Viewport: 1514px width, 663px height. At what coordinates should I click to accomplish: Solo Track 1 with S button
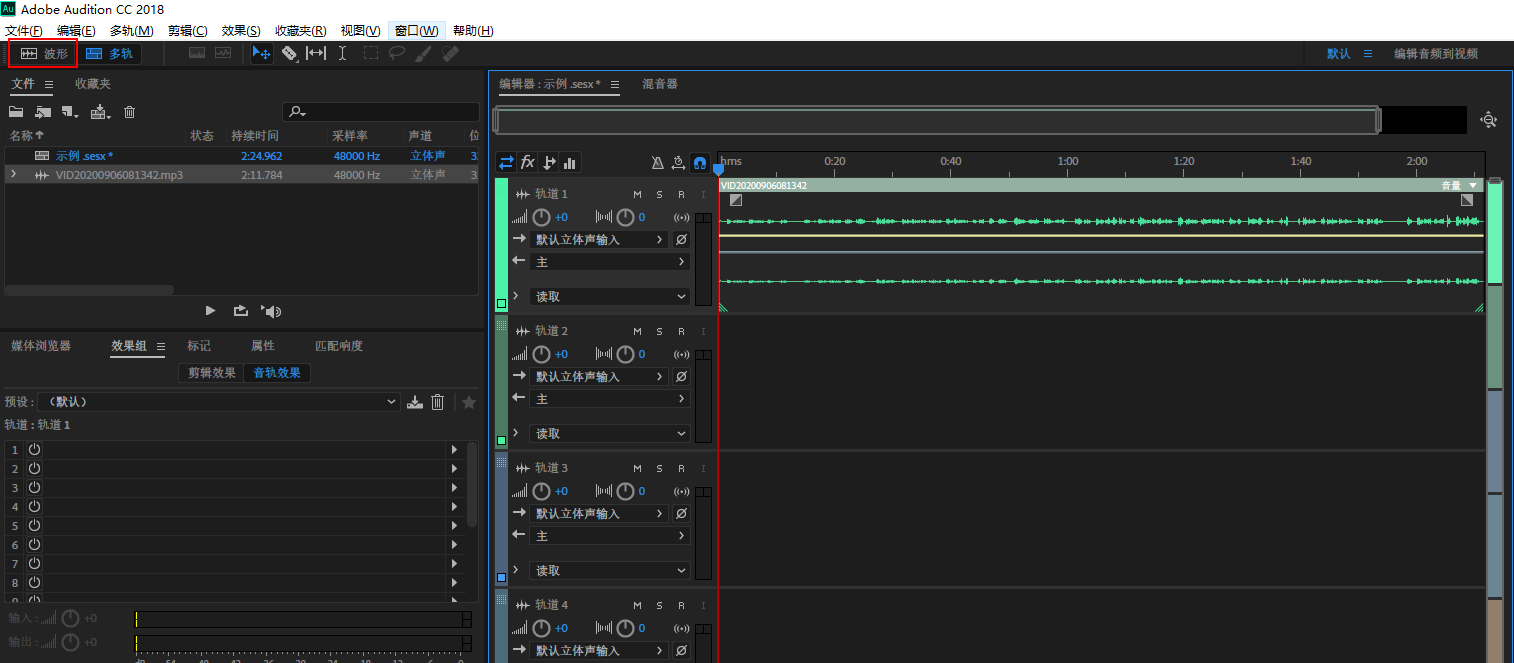click(659, 193)
